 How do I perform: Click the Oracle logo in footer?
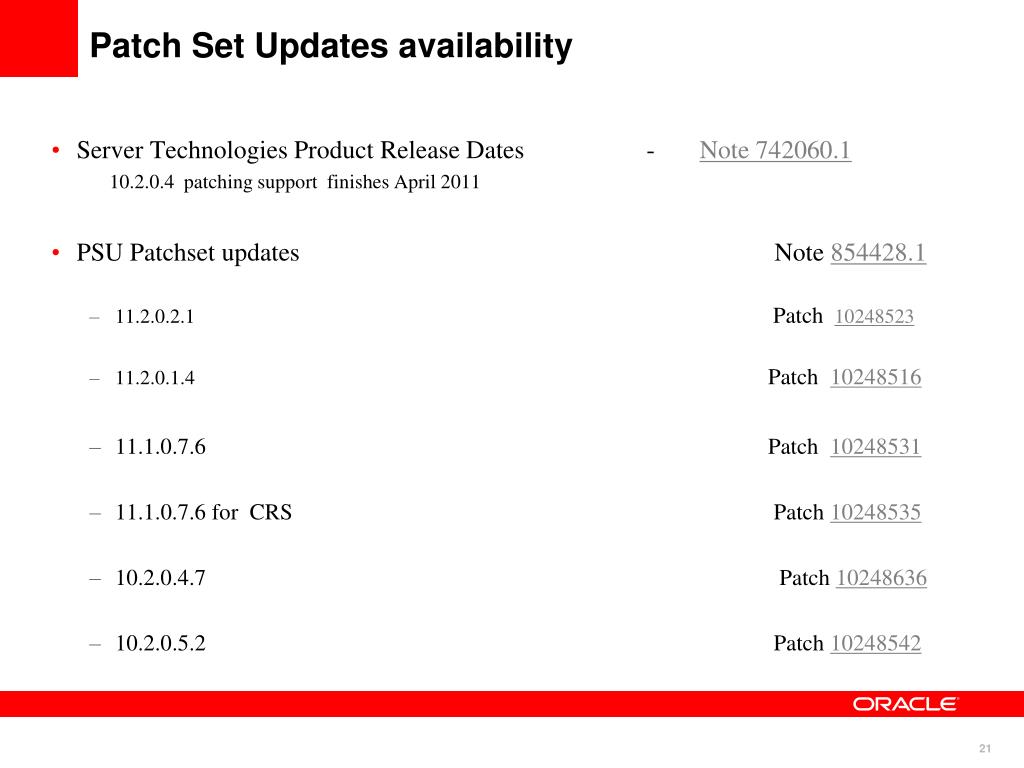click(905, 704)
